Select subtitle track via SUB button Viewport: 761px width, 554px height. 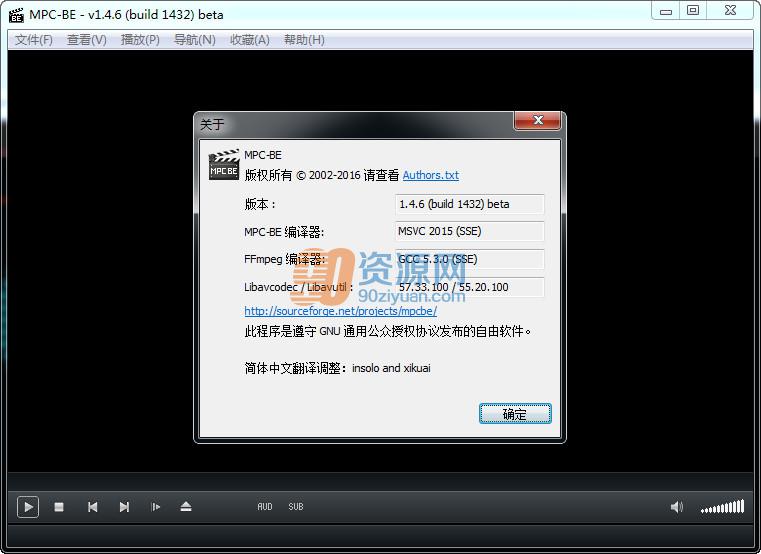(296, 506)
